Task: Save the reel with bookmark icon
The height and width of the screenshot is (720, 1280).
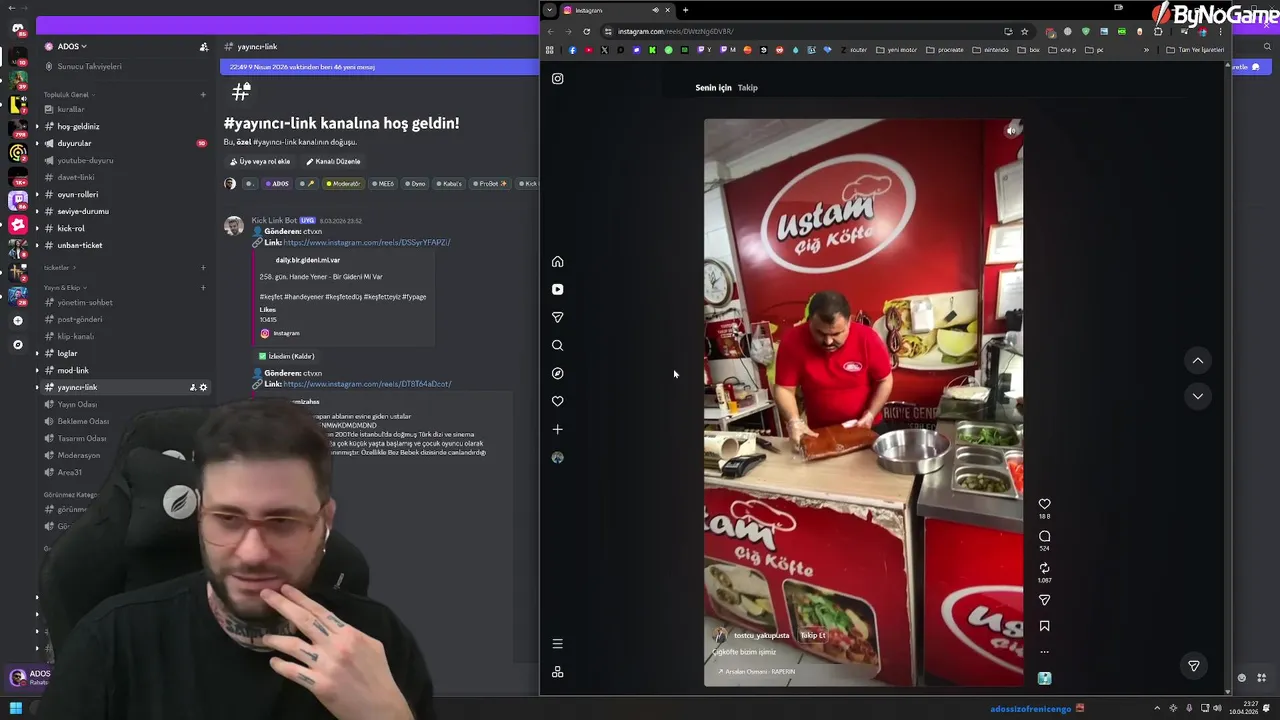Action: (1044, 626)
